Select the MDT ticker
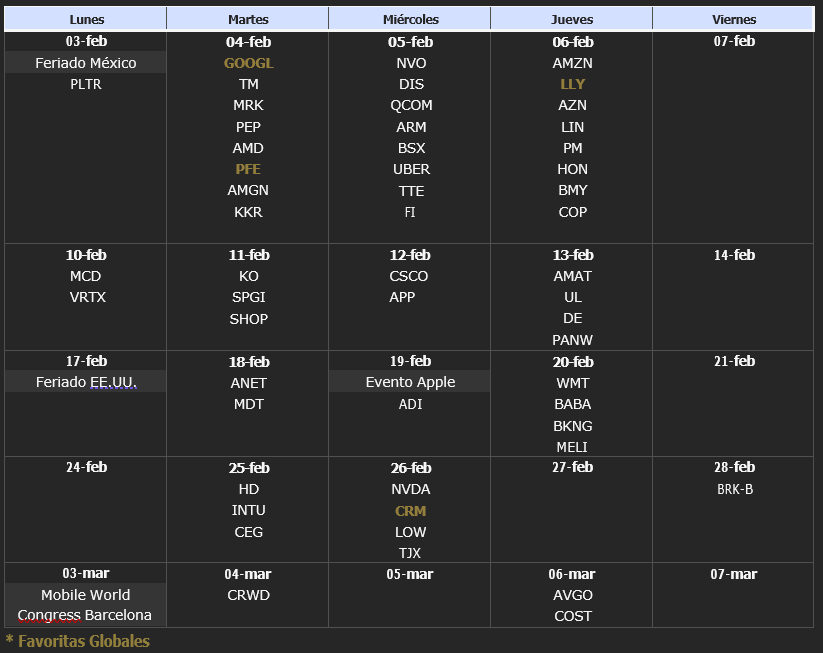 click(x=248, y=404)
